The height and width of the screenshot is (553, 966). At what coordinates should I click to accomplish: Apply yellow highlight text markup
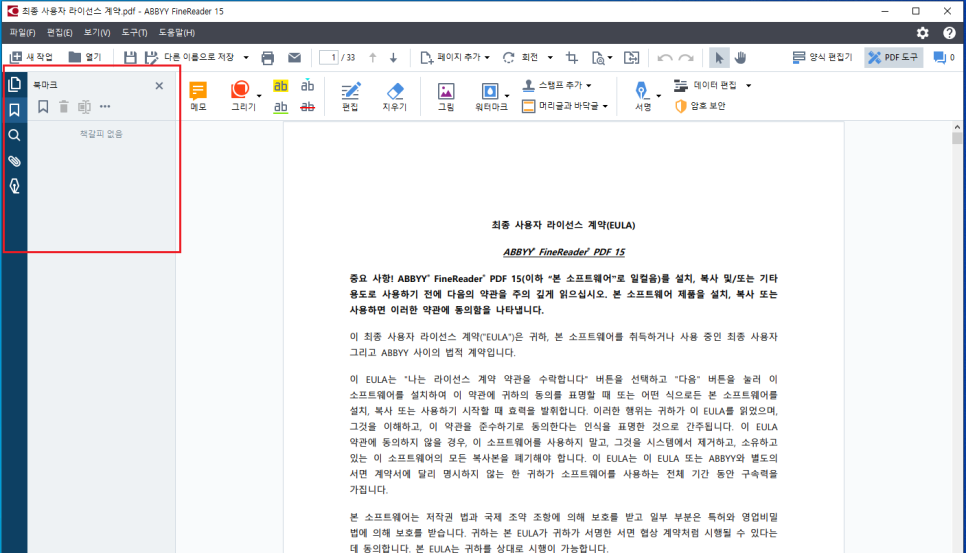pyautogui.click(x=281, y=86)
